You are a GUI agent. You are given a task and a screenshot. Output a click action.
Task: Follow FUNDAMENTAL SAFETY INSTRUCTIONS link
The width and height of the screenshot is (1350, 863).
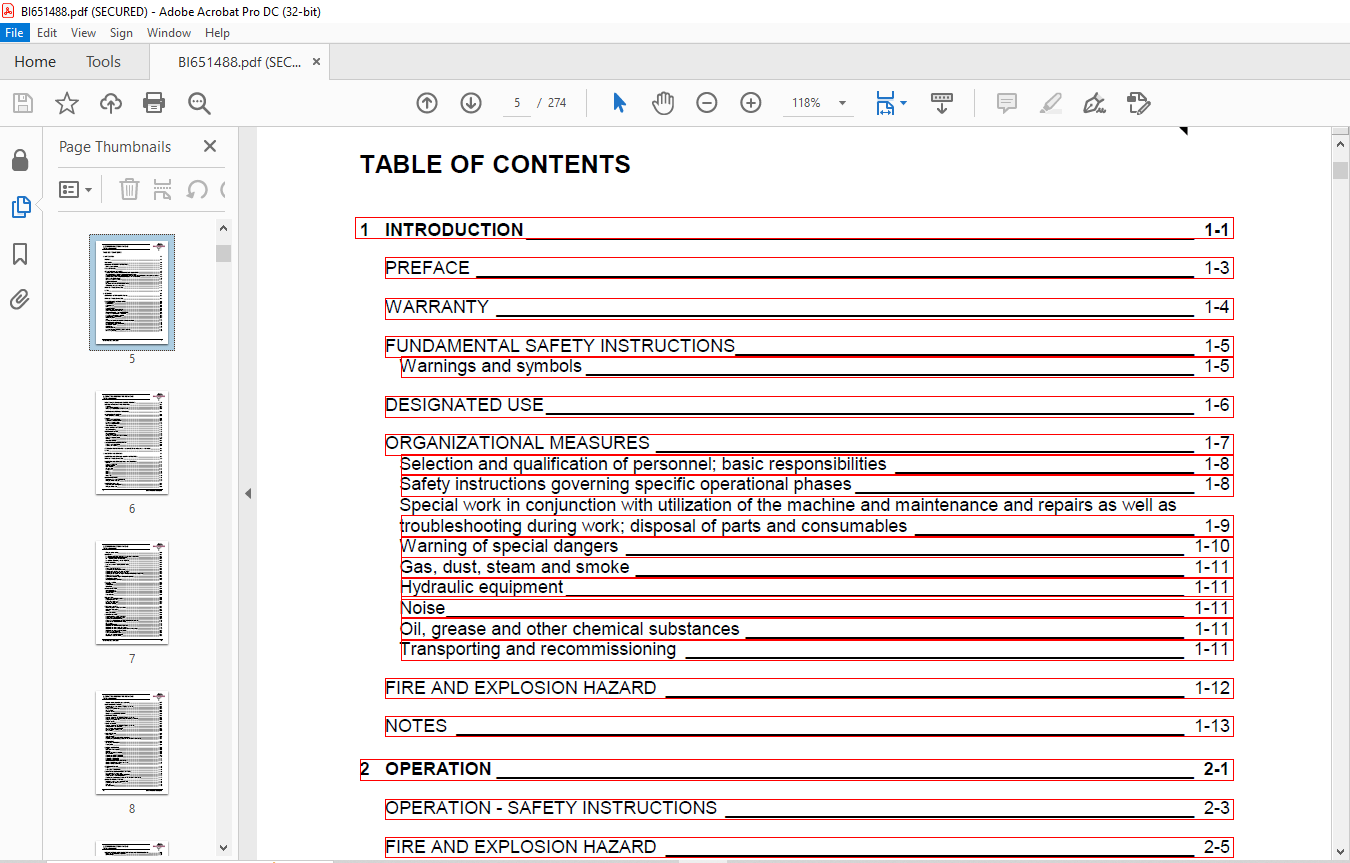[809, 346]
